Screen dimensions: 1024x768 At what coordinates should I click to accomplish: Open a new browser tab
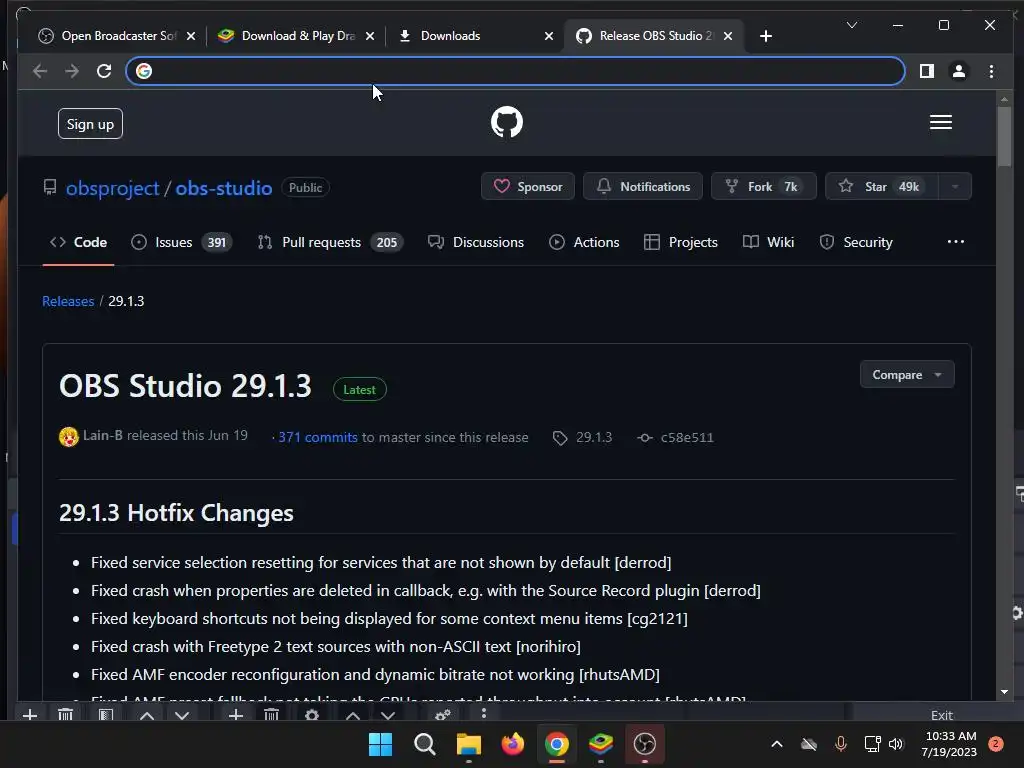coord(766,36)
